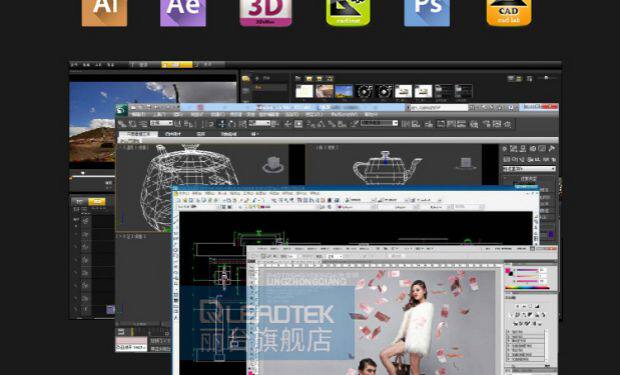Open the selection filter dropdown in 3ds Max toolbar
This screenshot has height=375, width=620.
tap(161, 123)
